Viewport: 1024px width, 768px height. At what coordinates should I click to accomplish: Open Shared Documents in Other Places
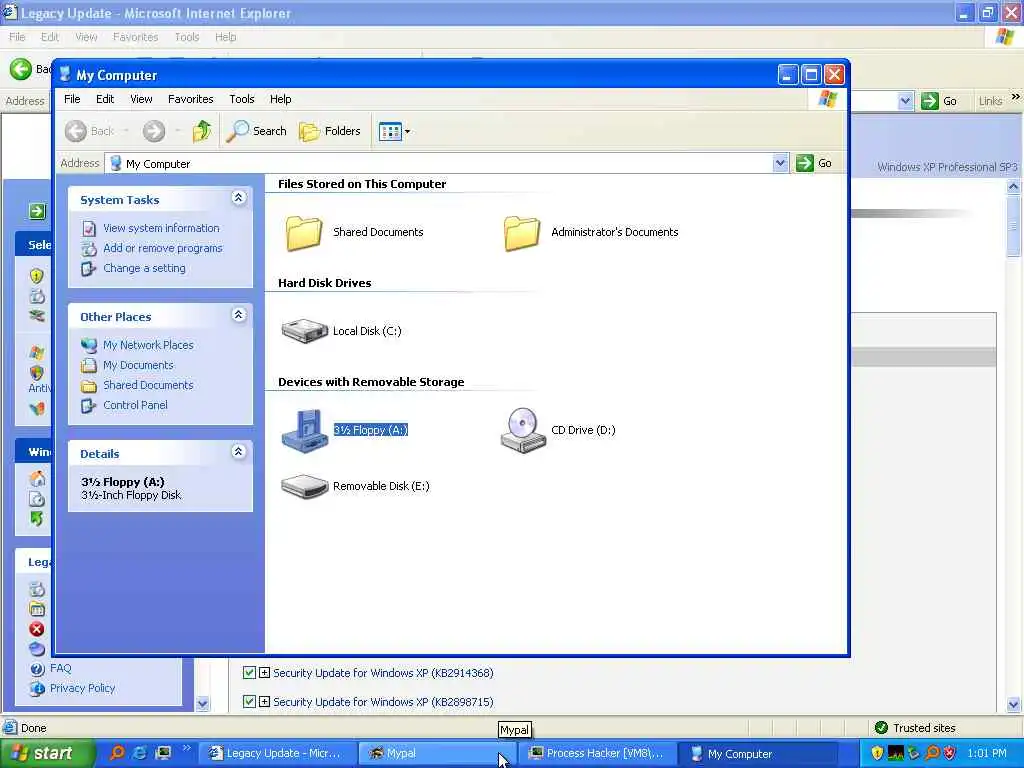coord(148,385)
